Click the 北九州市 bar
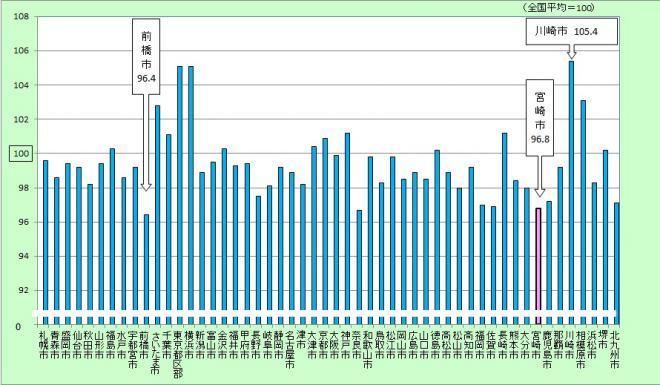The height and width of the screenshot is (385, 660). click(x=617, y=263)
